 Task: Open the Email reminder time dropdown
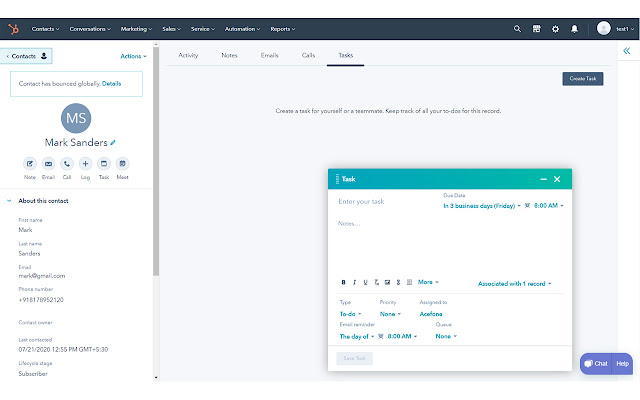coord(402,336)
